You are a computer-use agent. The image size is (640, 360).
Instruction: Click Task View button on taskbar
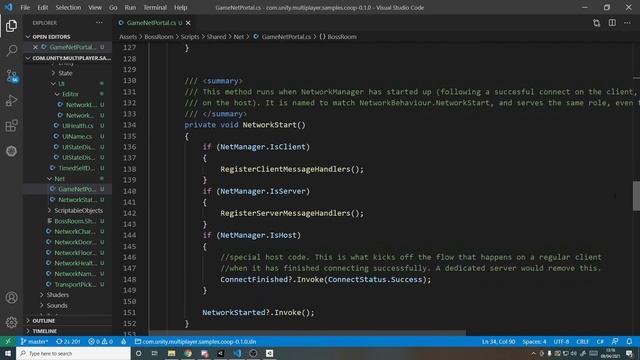coord(155,353)
